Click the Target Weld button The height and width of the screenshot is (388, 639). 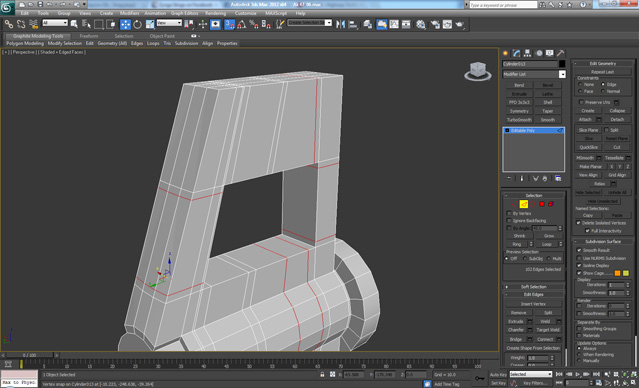(x=548, y=330)
